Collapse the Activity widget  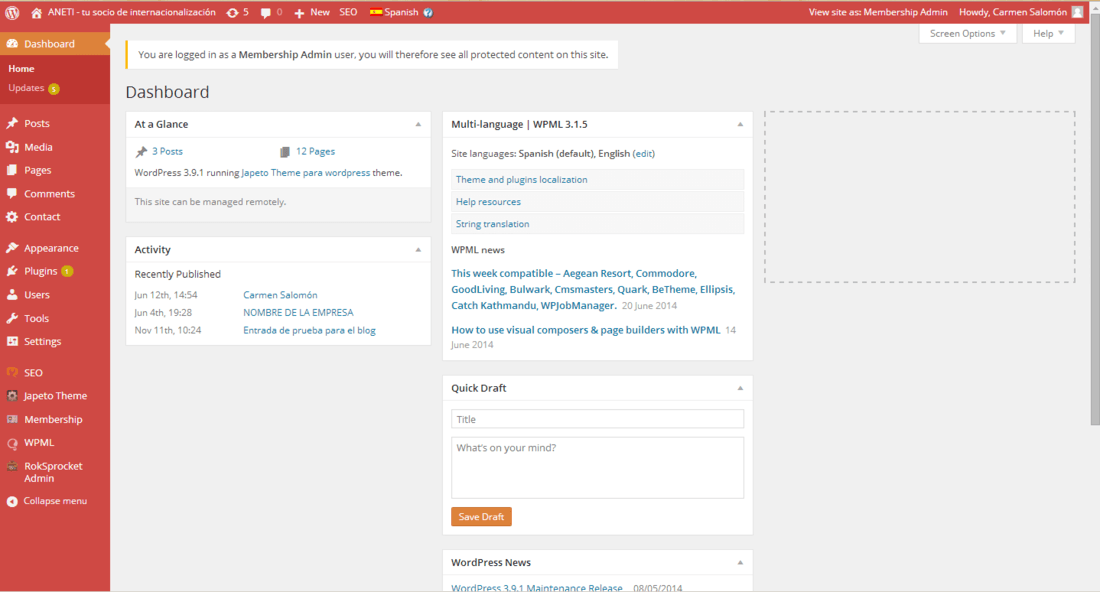(x=418, y=250)
